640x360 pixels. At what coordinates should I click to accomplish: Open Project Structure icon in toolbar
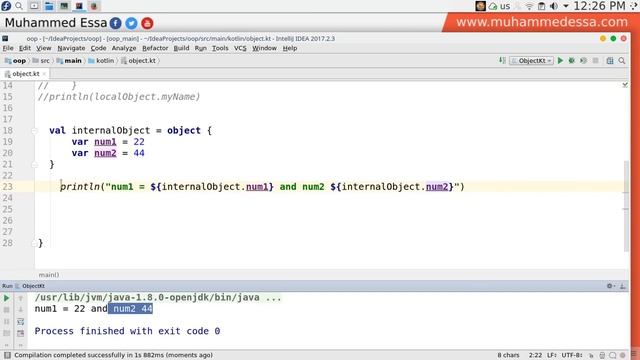tap(610, 60)
